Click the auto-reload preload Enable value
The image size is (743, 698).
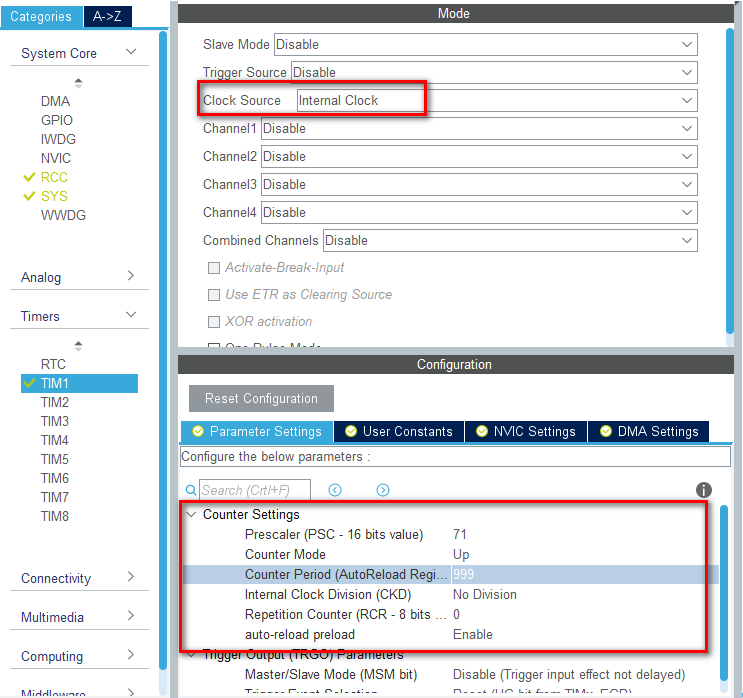(x=473, y=635)
